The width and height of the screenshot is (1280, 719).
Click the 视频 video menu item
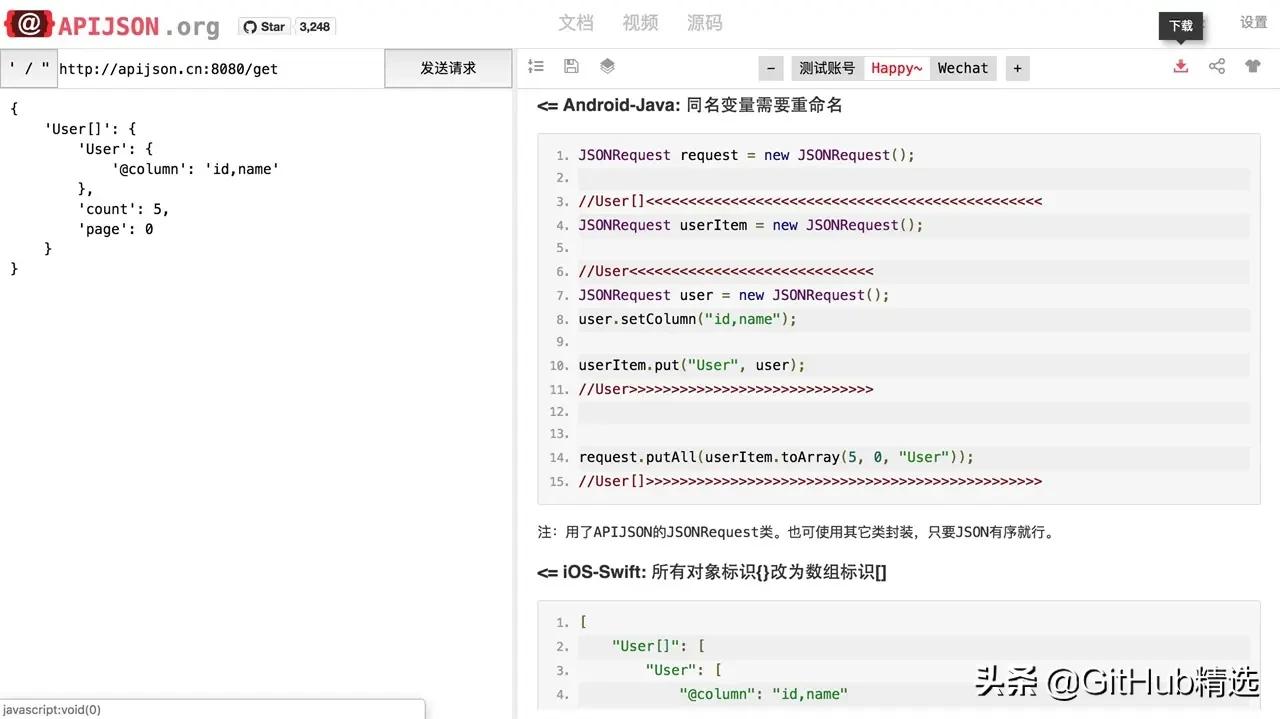pos(640,22)
